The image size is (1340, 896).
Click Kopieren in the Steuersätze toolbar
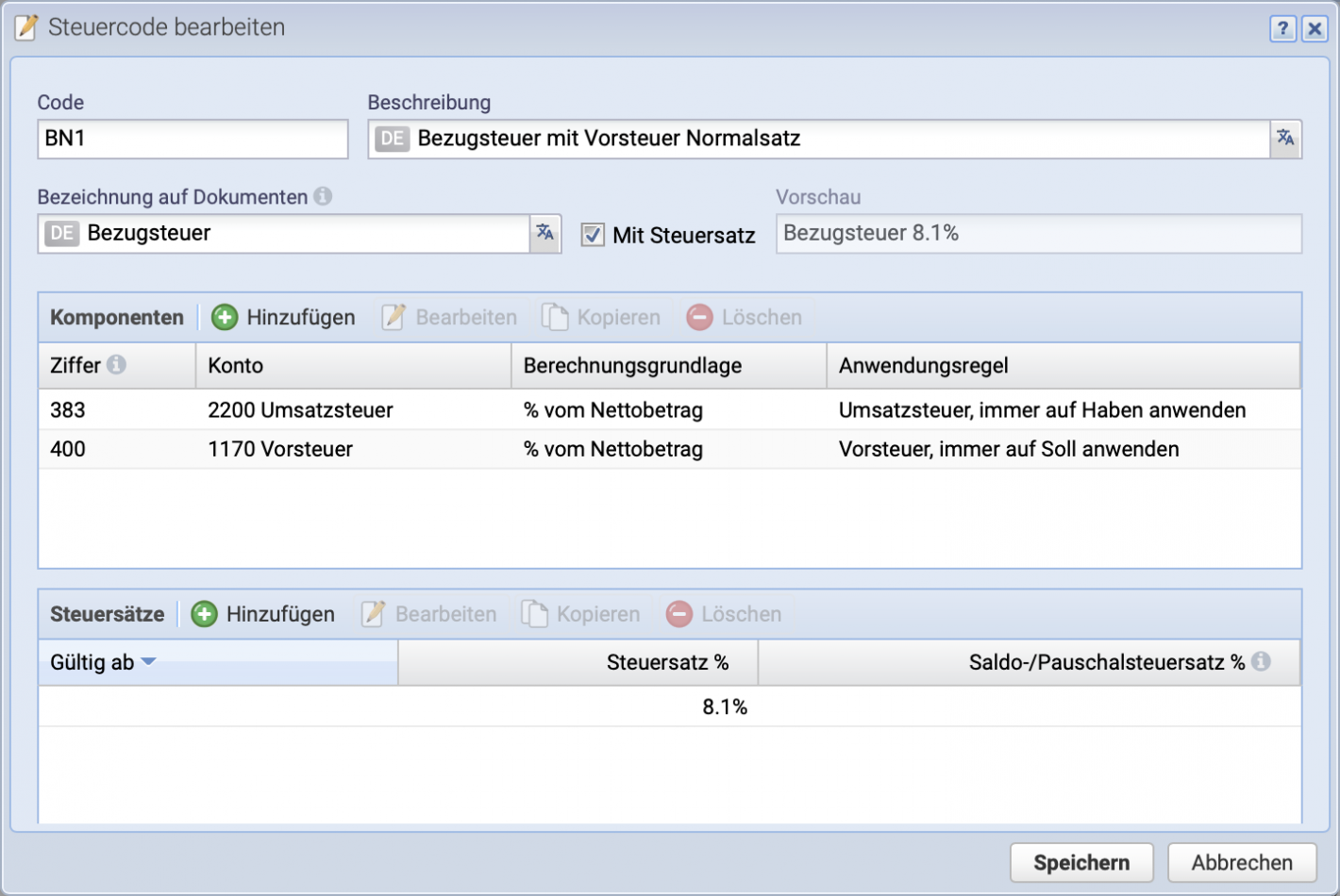pyautogui.click(x=580, y=614)
